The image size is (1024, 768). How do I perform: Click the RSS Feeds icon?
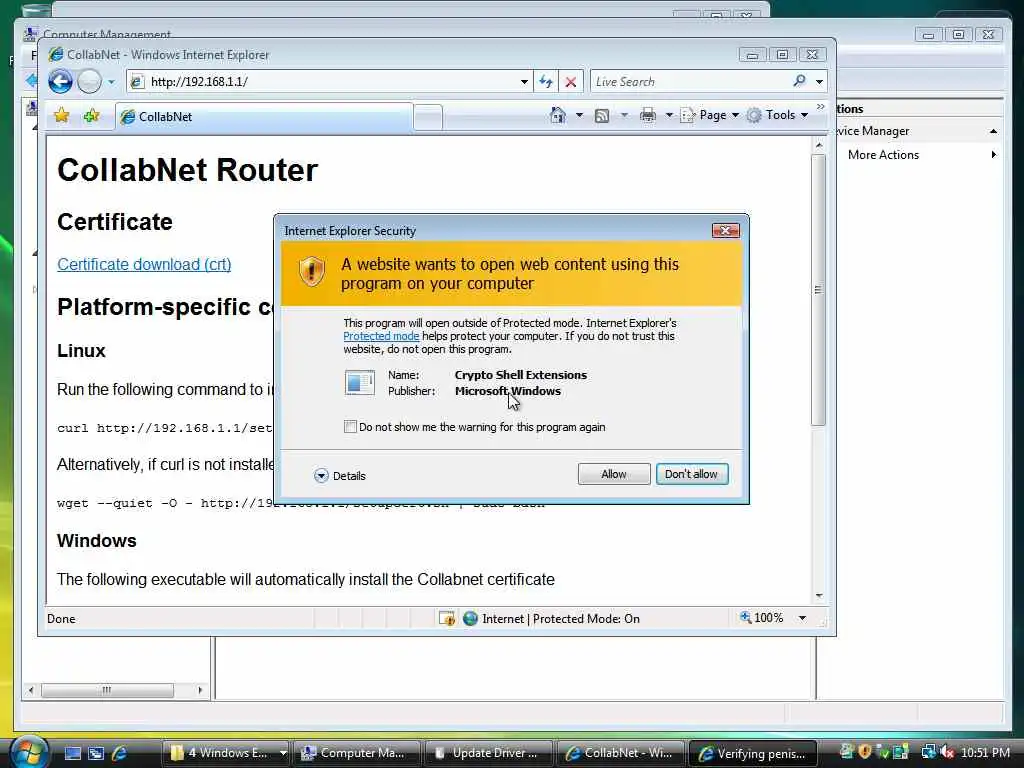point(602,116)
